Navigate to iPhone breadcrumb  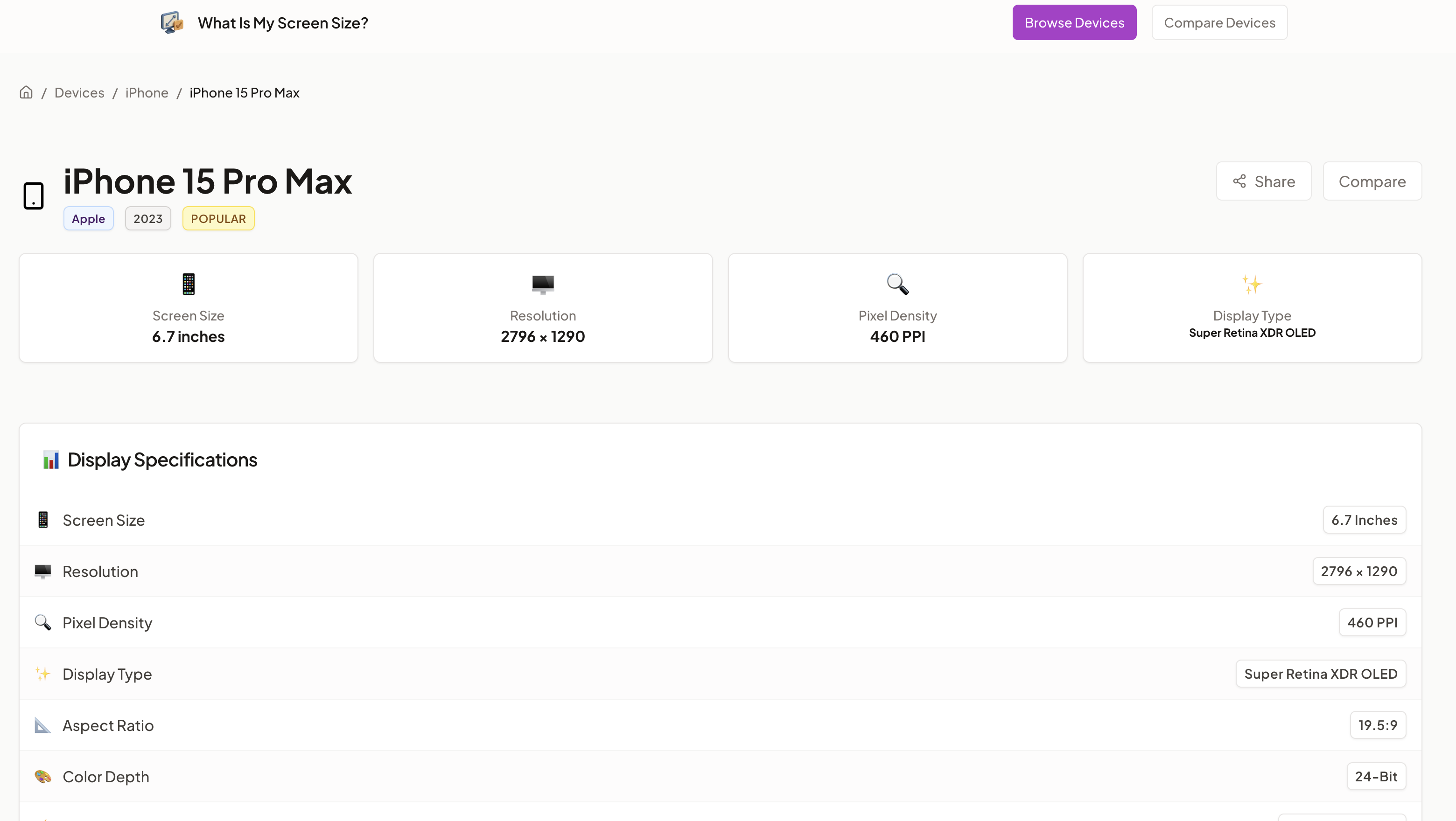(x=147, y=93)
